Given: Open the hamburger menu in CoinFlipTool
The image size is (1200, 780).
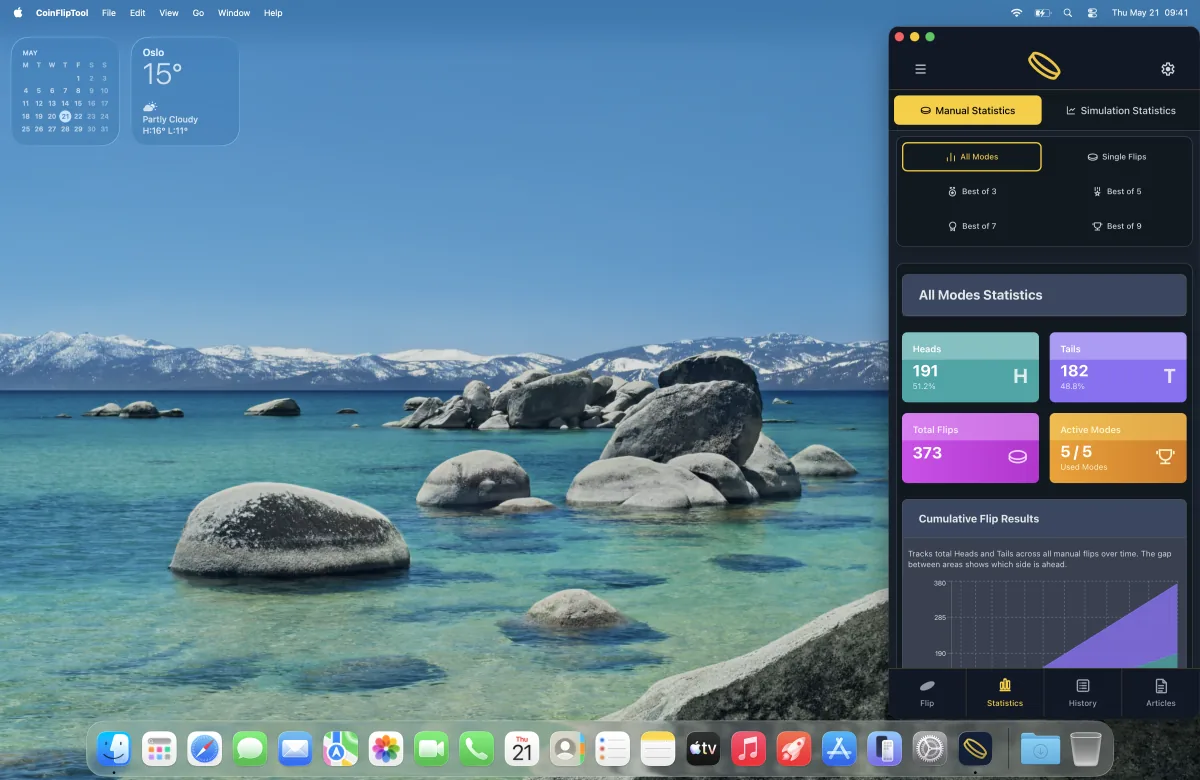Looking at the screenshot, I should coord(920,69).
